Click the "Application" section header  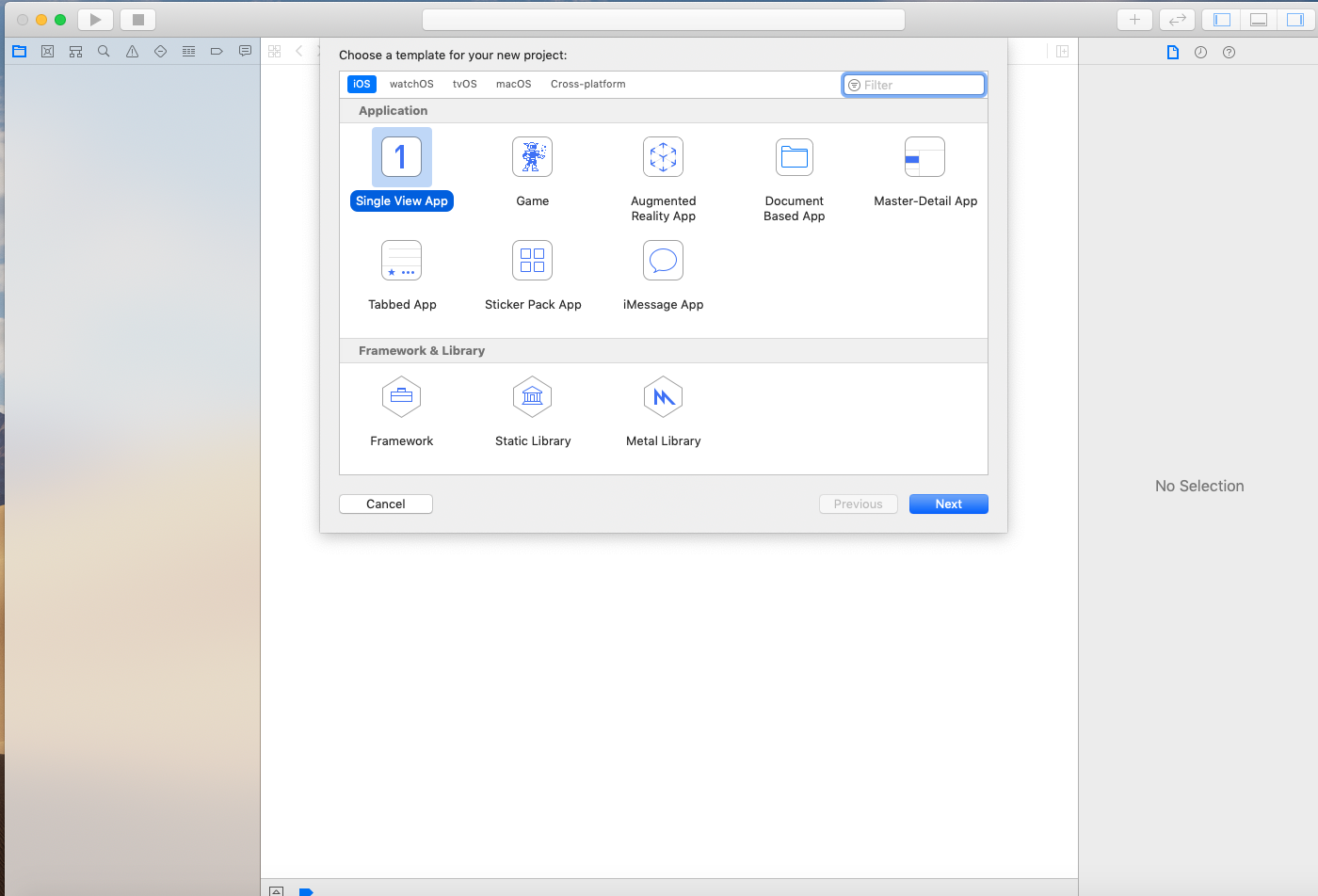[x=394, y=111]
